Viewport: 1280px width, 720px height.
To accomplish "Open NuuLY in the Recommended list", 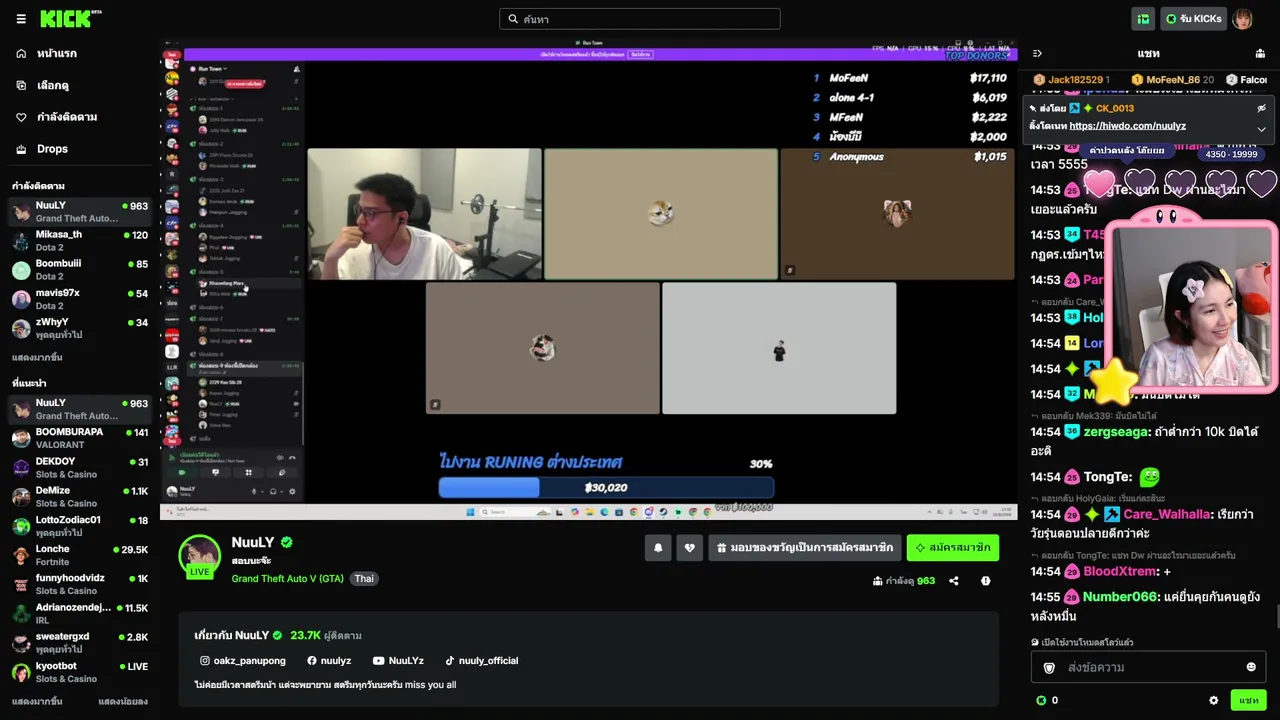I will (x=80, y=409).
